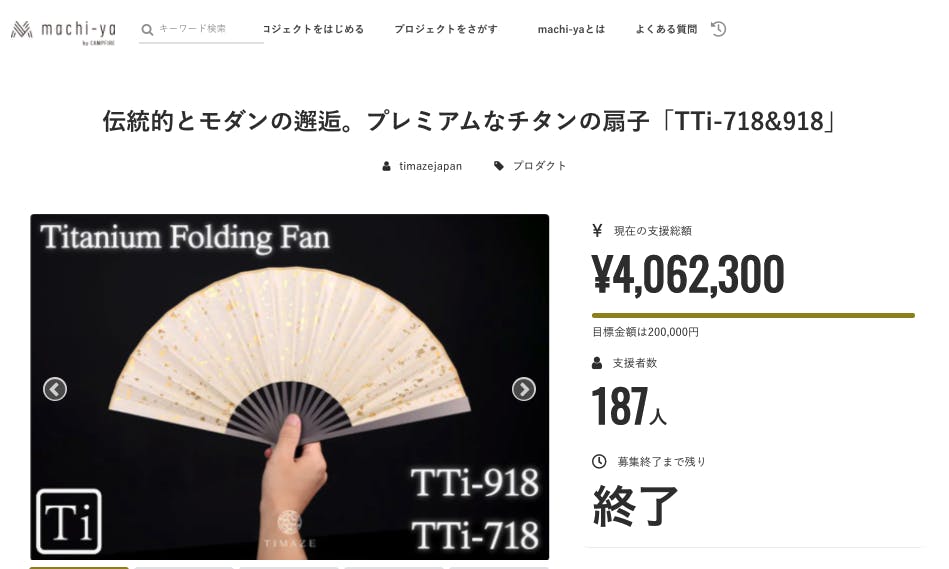Advance to the next carousel image
Viewport: 949px width, 569px height.
point(524,389)
